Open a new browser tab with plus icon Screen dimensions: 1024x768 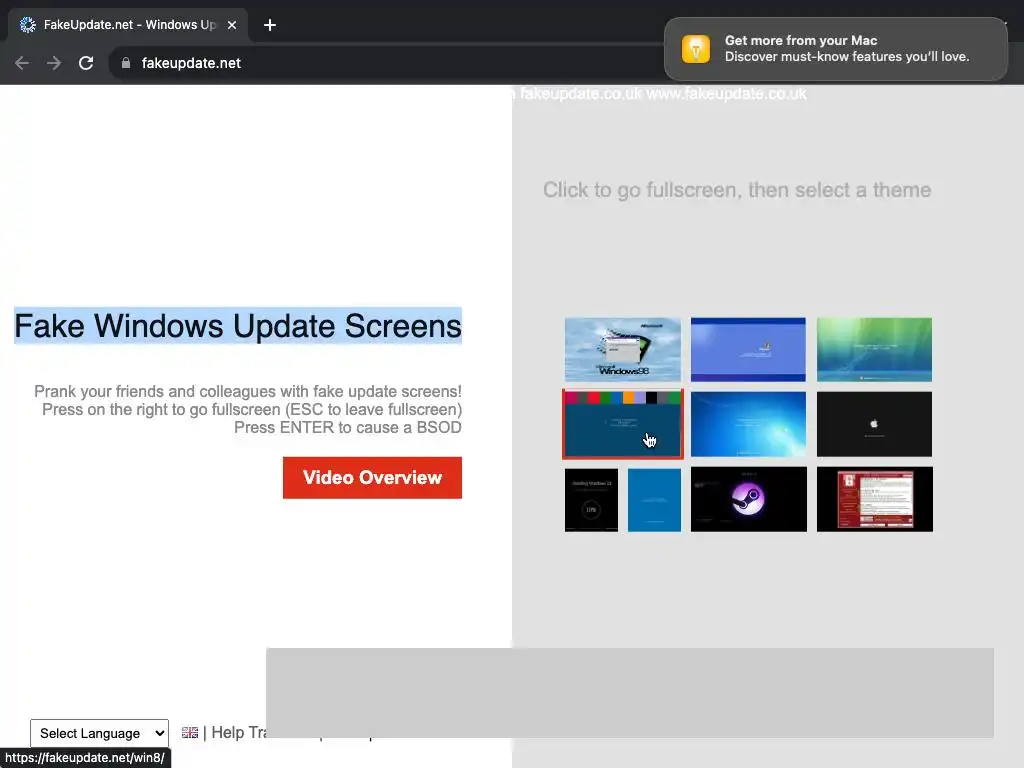270,25
